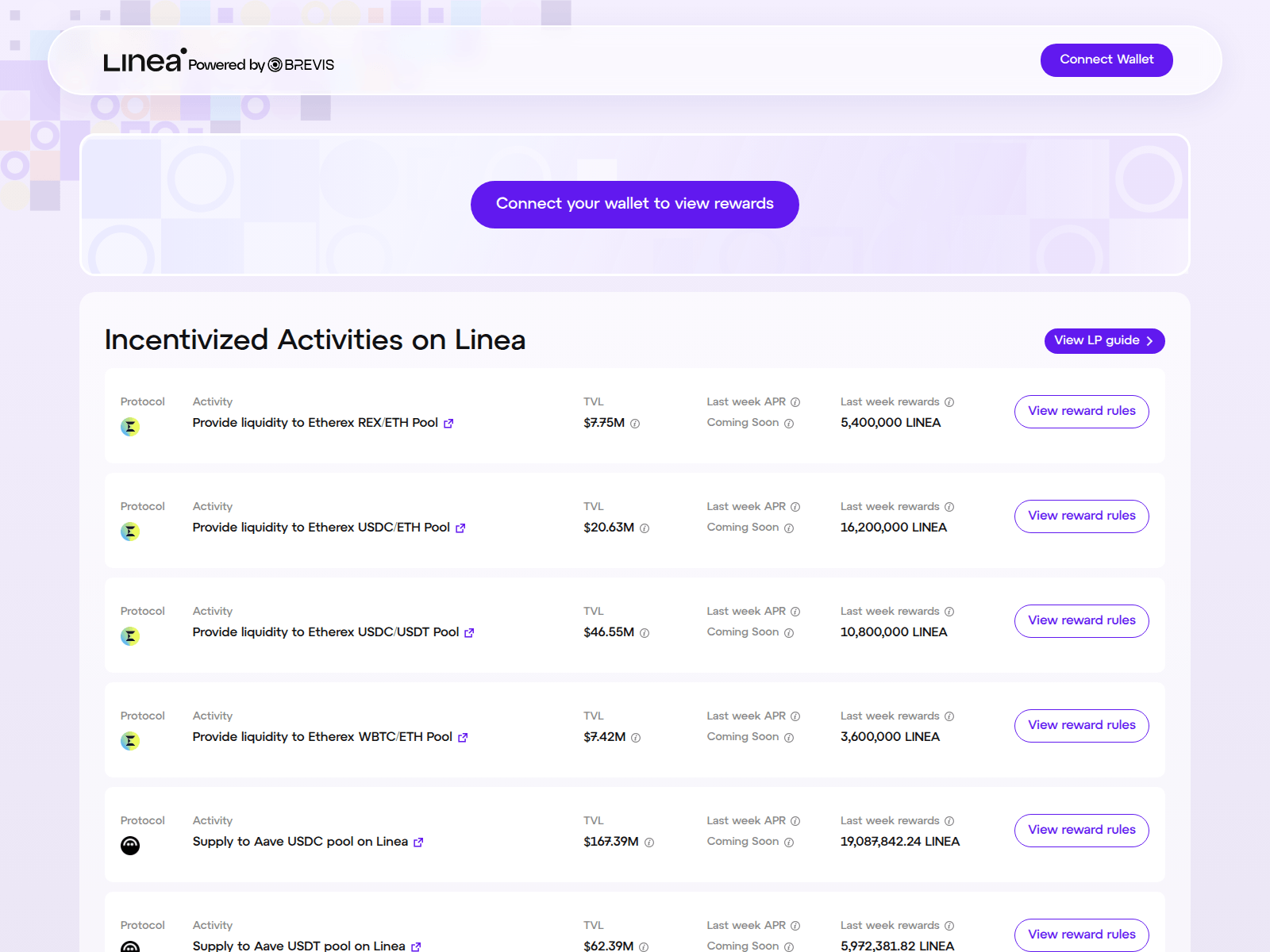Click Aave protocol icon in USDC pool row
The image size is (1270, 952).
[130, 846]
